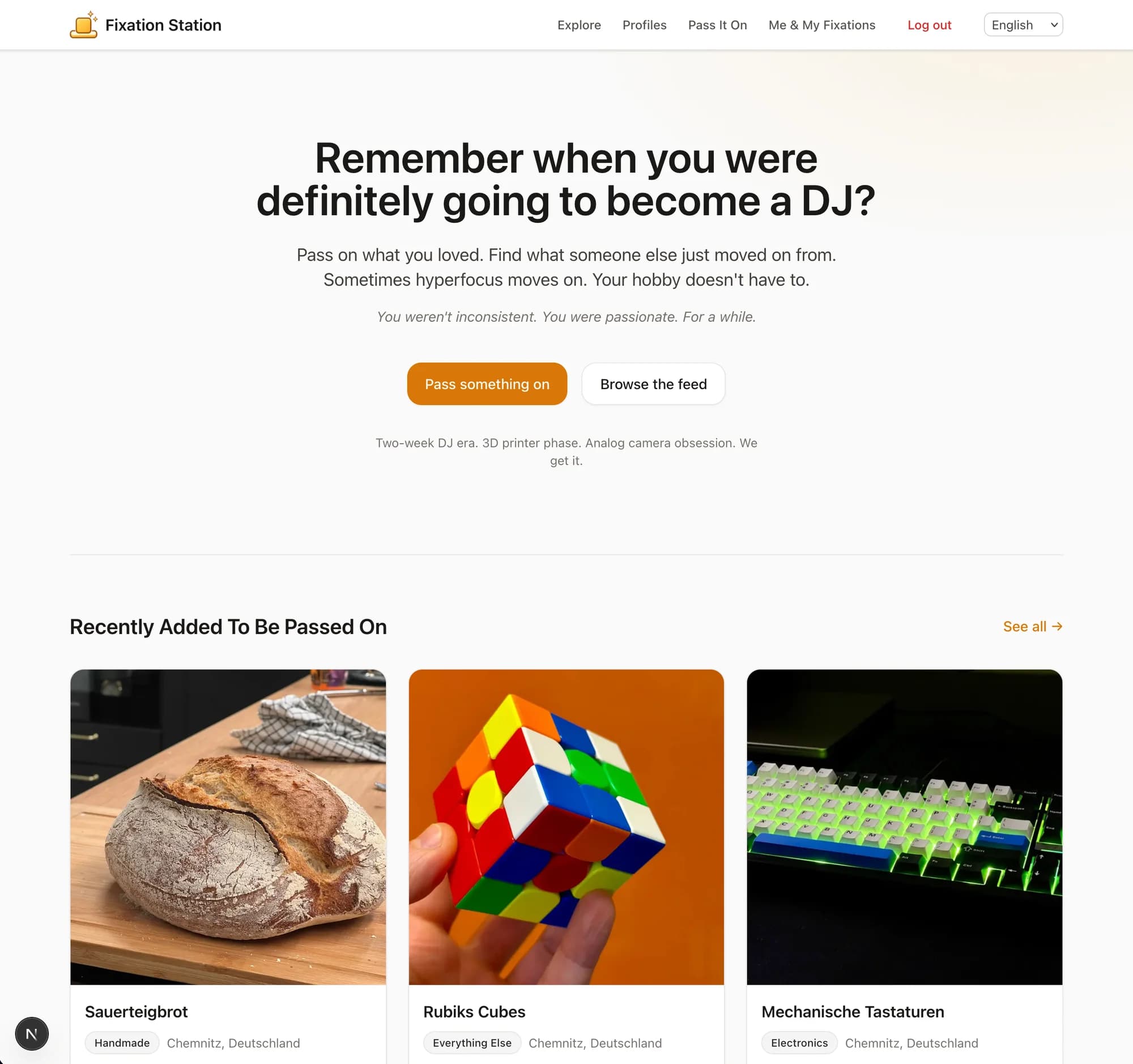
Task: Open the Rubiks Cubes photo
Action: click(x=566, y=827)
